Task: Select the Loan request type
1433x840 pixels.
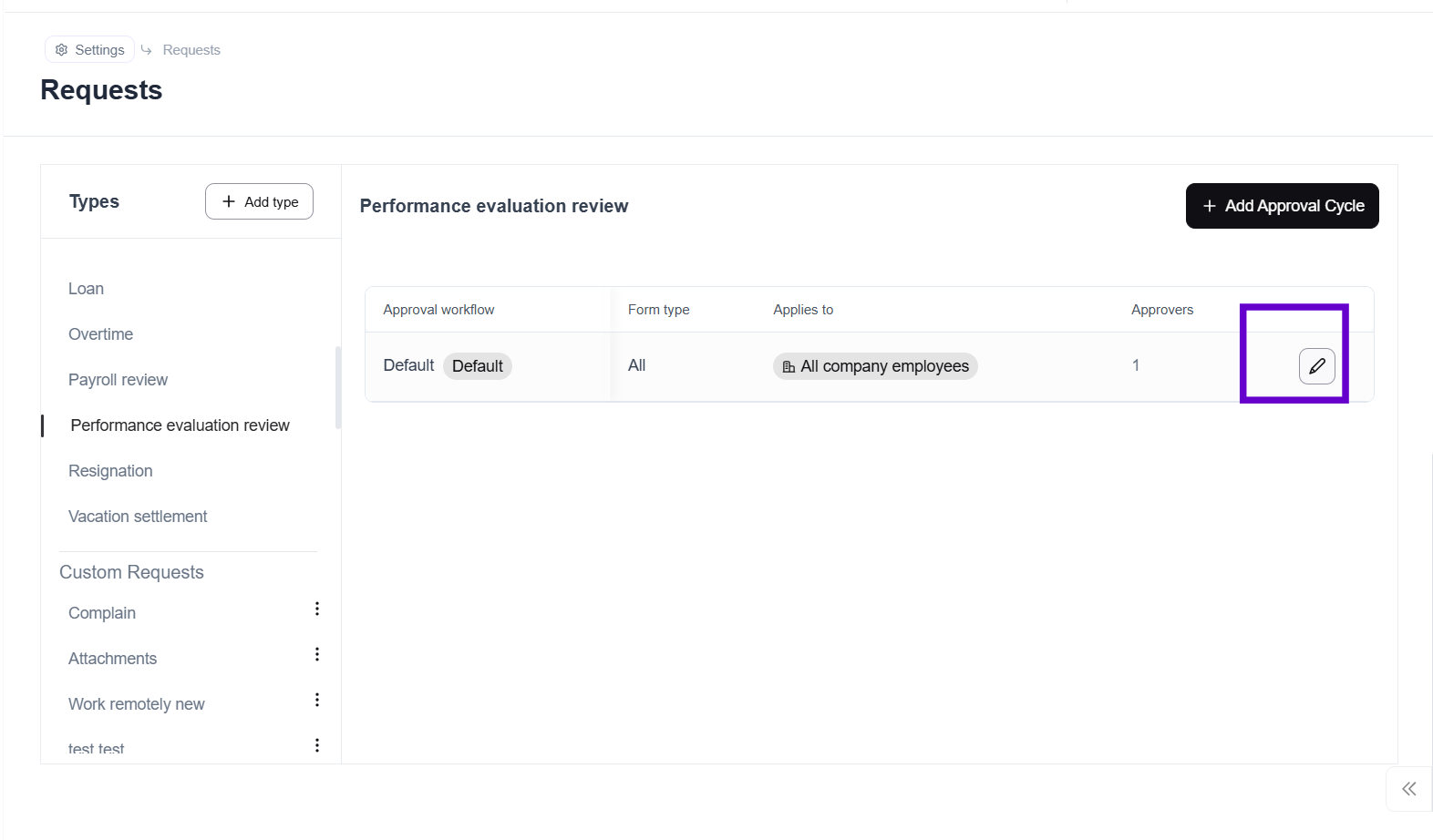Action: pos(87,289)
